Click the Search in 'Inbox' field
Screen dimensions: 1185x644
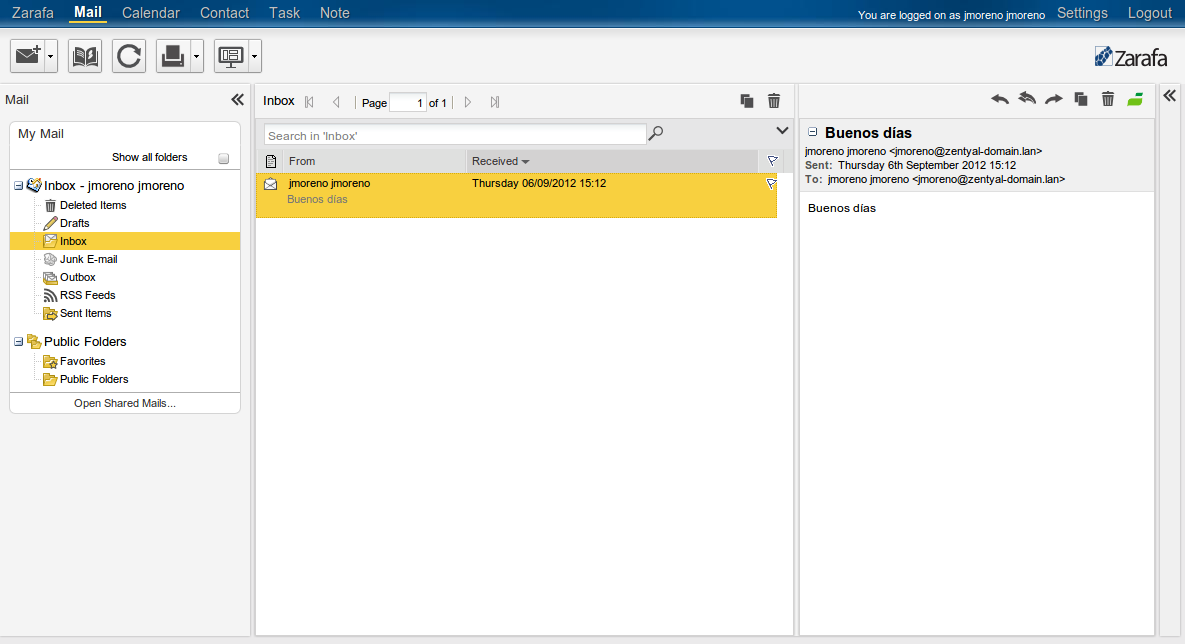(456, 135)
